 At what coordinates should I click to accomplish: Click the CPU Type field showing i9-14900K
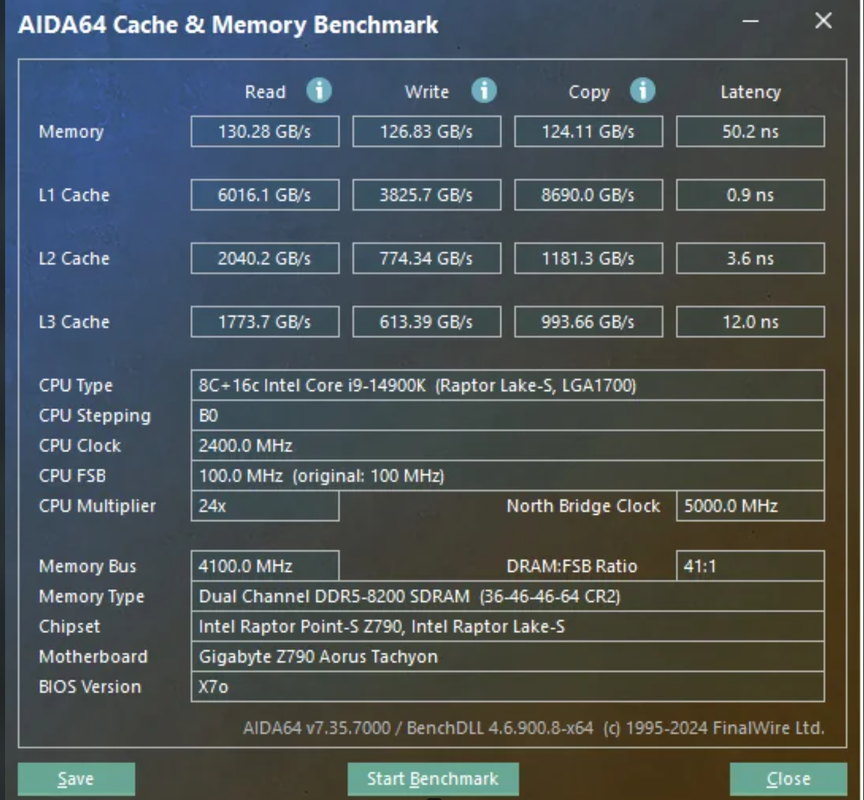pos(507,385)
